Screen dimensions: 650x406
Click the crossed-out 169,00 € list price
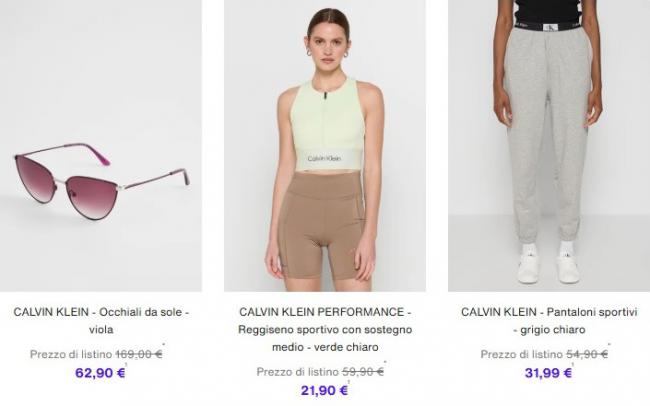(139, 354)
